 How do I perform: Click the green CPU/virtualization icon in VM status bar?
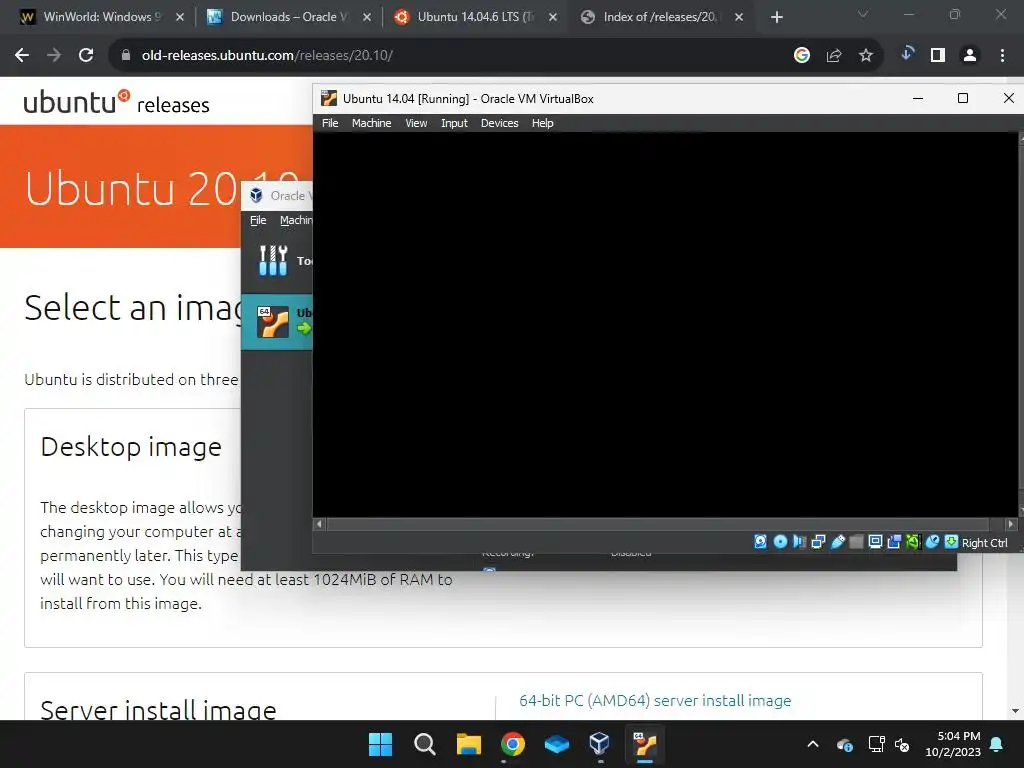[x=913, y=541]
